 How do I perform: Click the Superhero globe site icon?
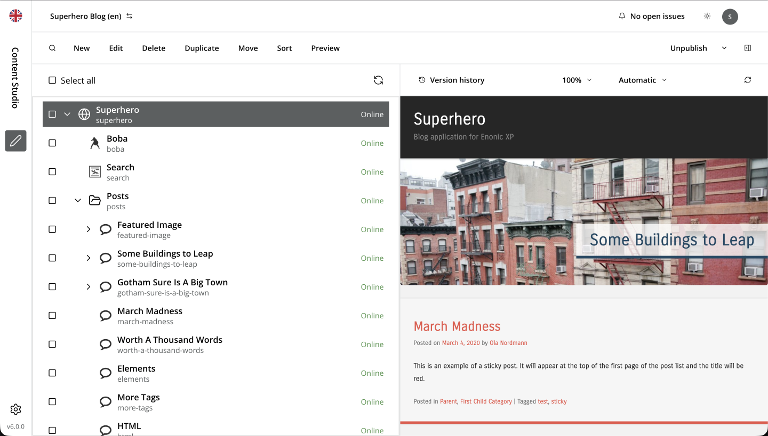(84, 114)
